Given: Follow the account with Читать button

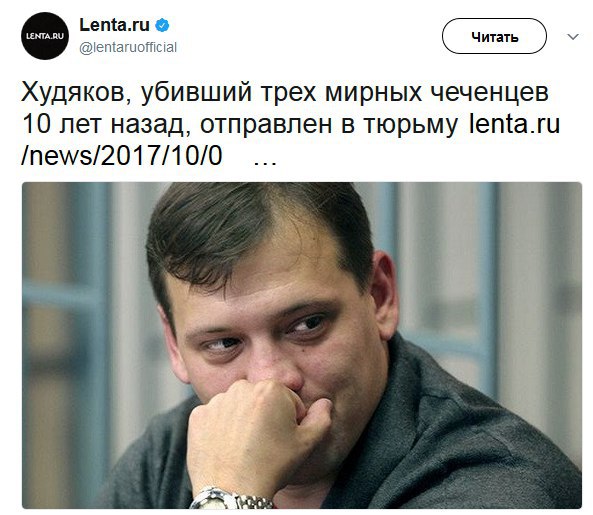Looking at the screenshot, I should click(x=494, y=36).
